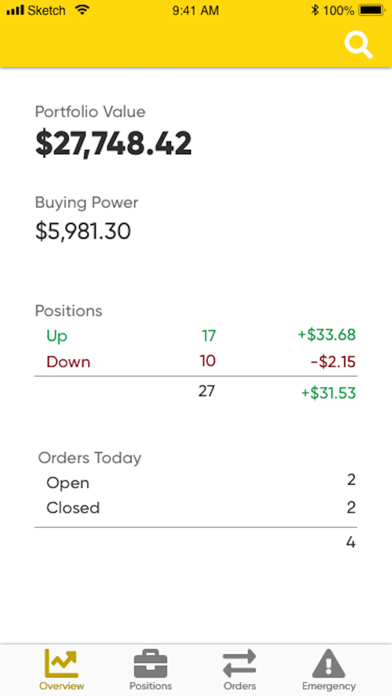Tap the battery indicator icon
This screenshot has width=392, height=696.
click(x=372, y=10)
